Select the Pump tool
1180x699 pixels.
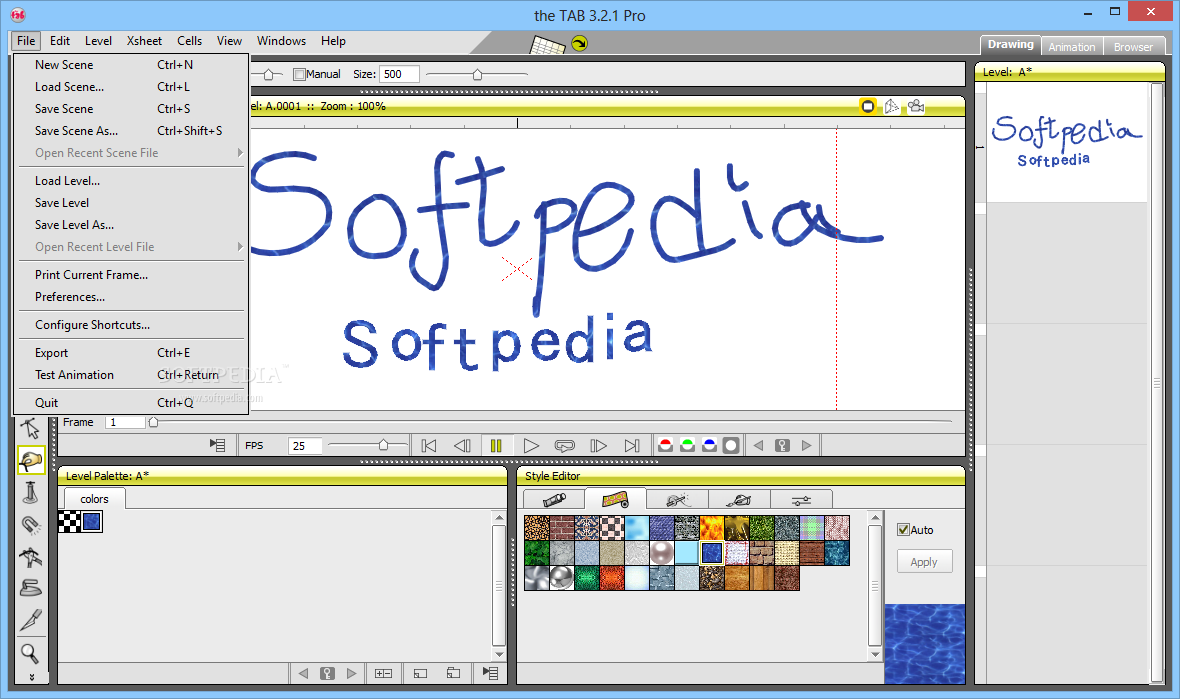pyautogui.click(x=30, y=492)
